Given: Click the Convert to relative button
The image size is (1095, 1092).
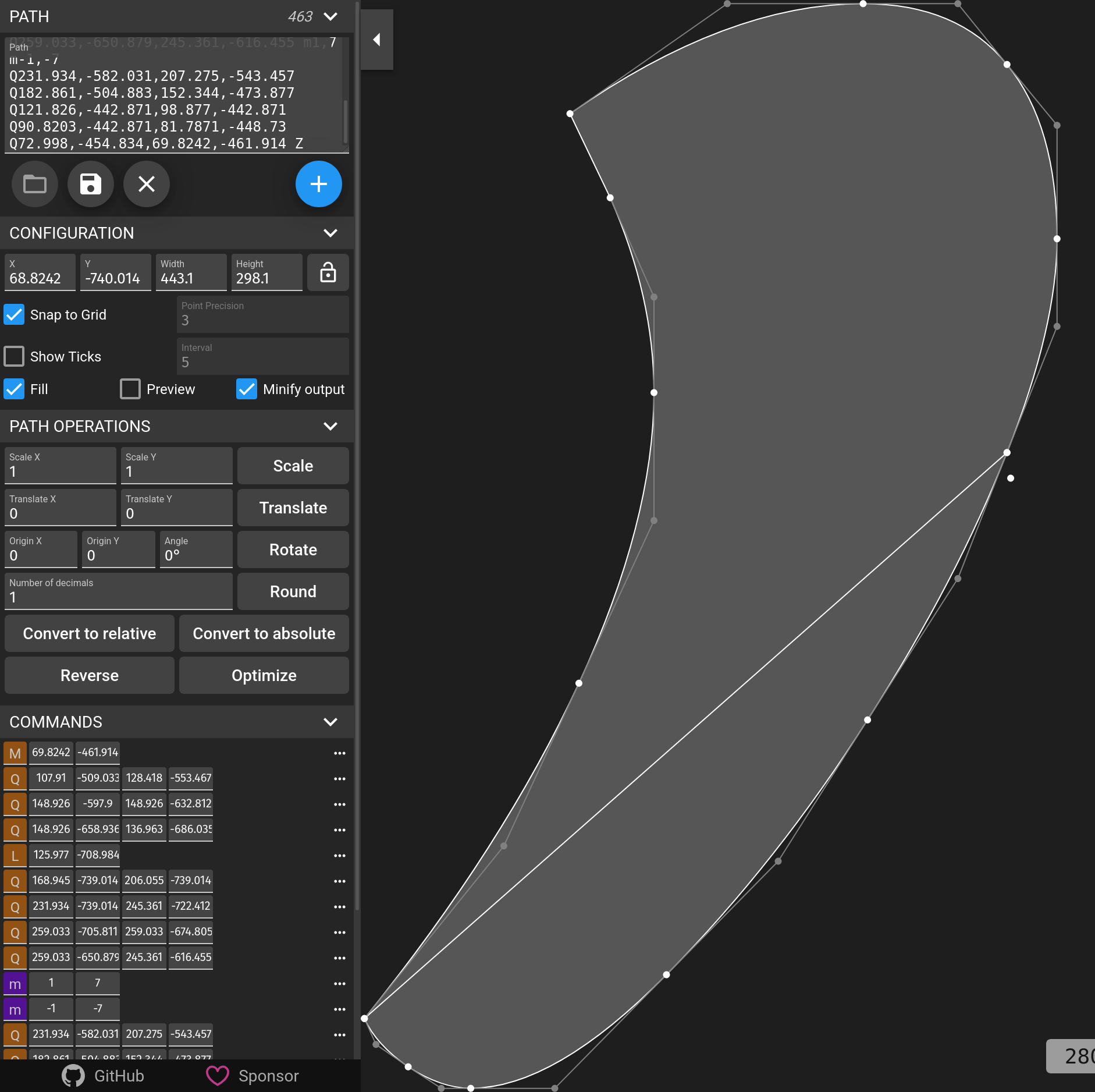Looking at the screenshot, I should pos(90,633).
